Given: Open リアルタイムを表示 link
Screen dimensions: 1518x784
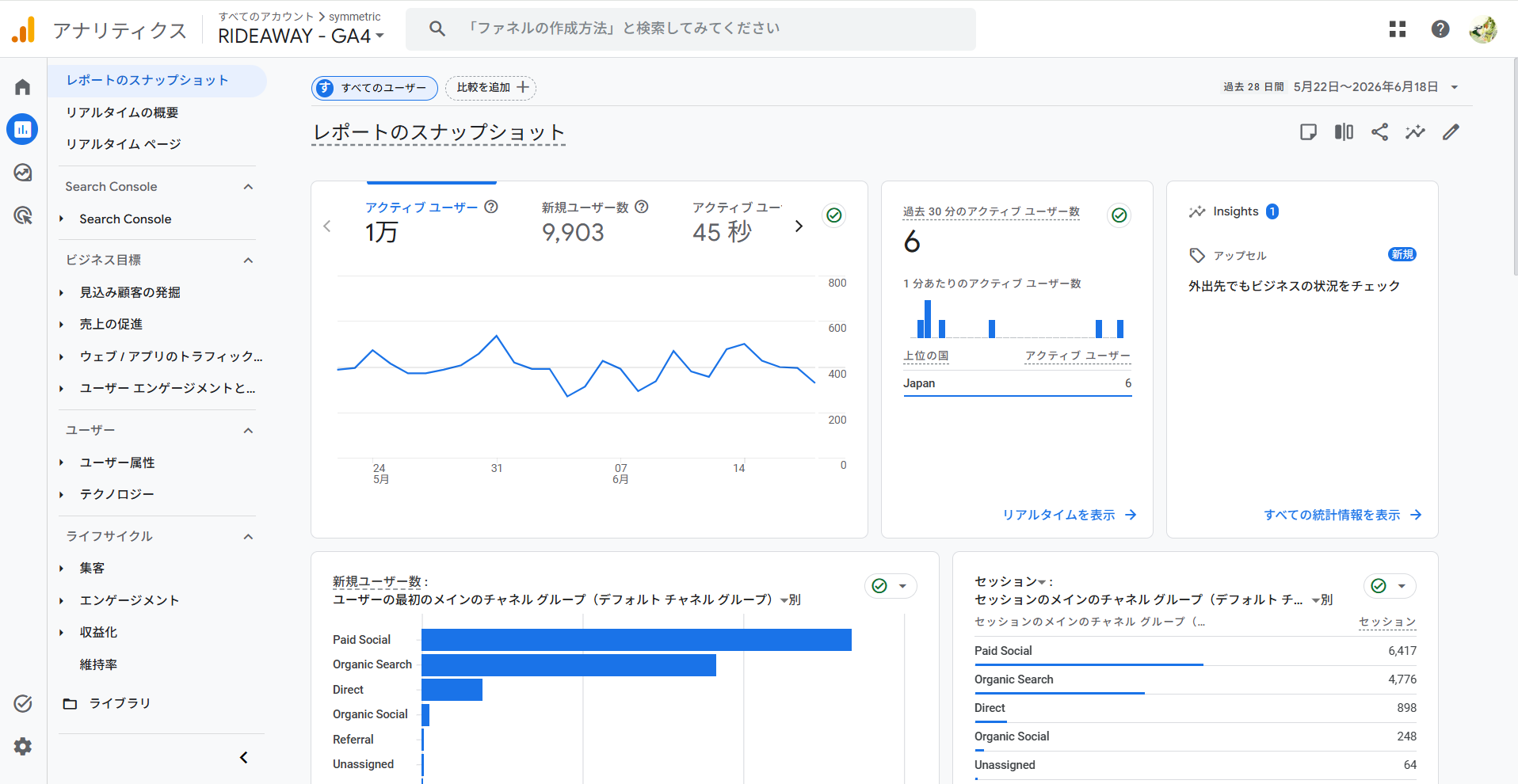Looking at the screenshot, I should [x=1070, y=515].
